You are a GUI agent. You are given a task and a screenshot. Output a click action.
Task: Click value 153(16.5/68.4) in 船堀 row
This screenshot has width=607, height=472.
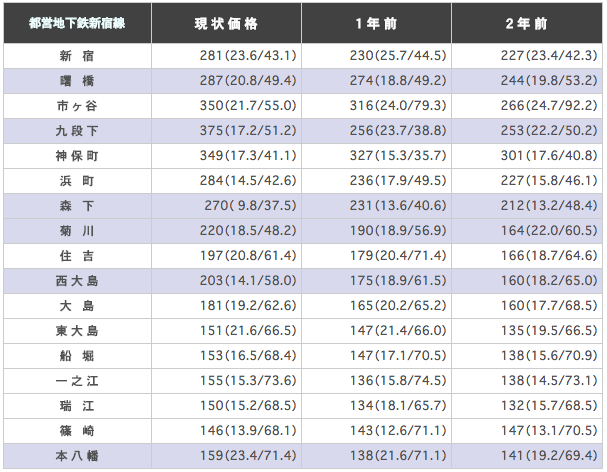point(248,355)
